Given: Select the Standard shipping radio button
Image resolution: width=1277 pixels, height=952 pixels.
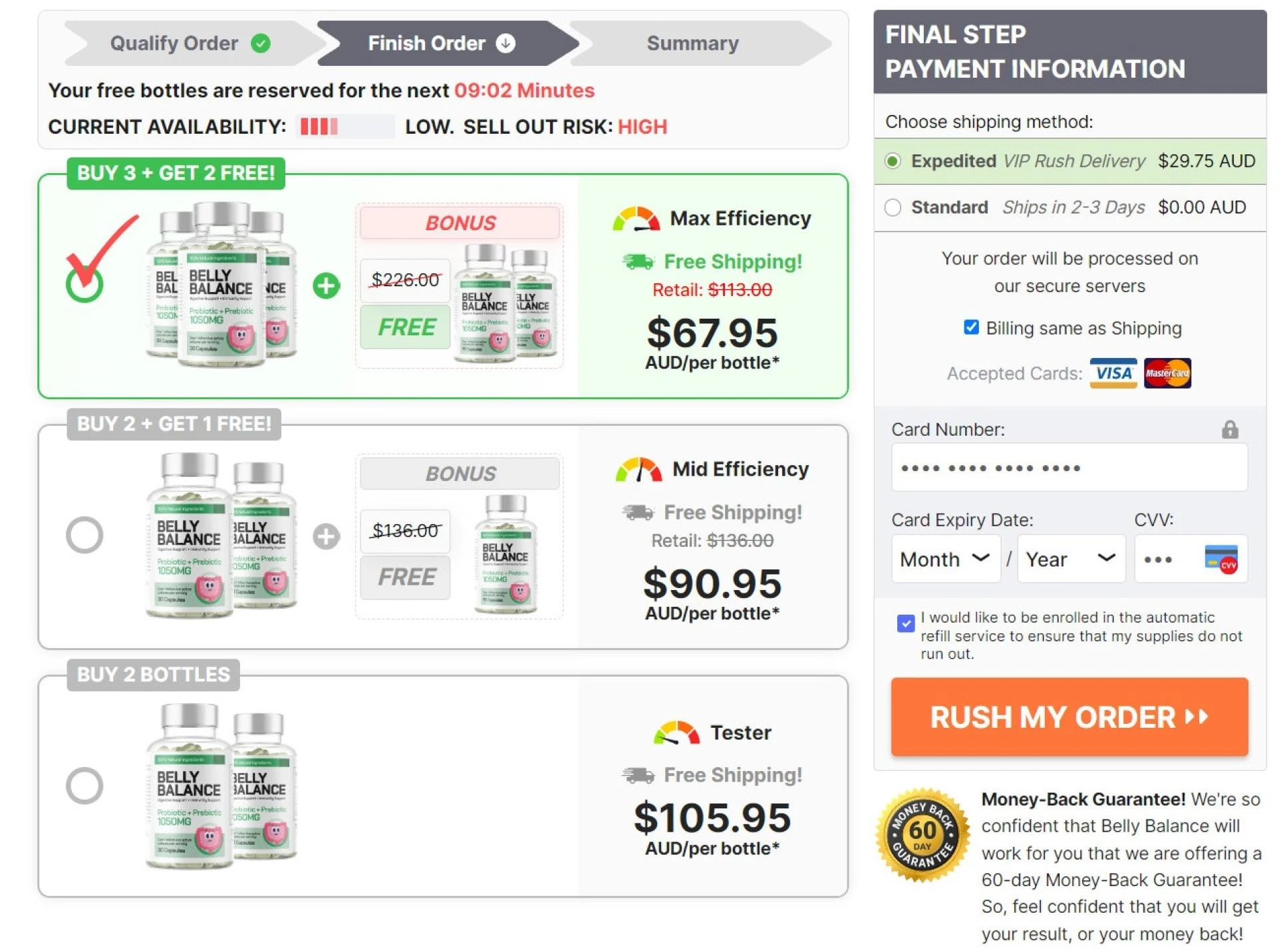Looking at the screenshot, I should tap(893, 208).
